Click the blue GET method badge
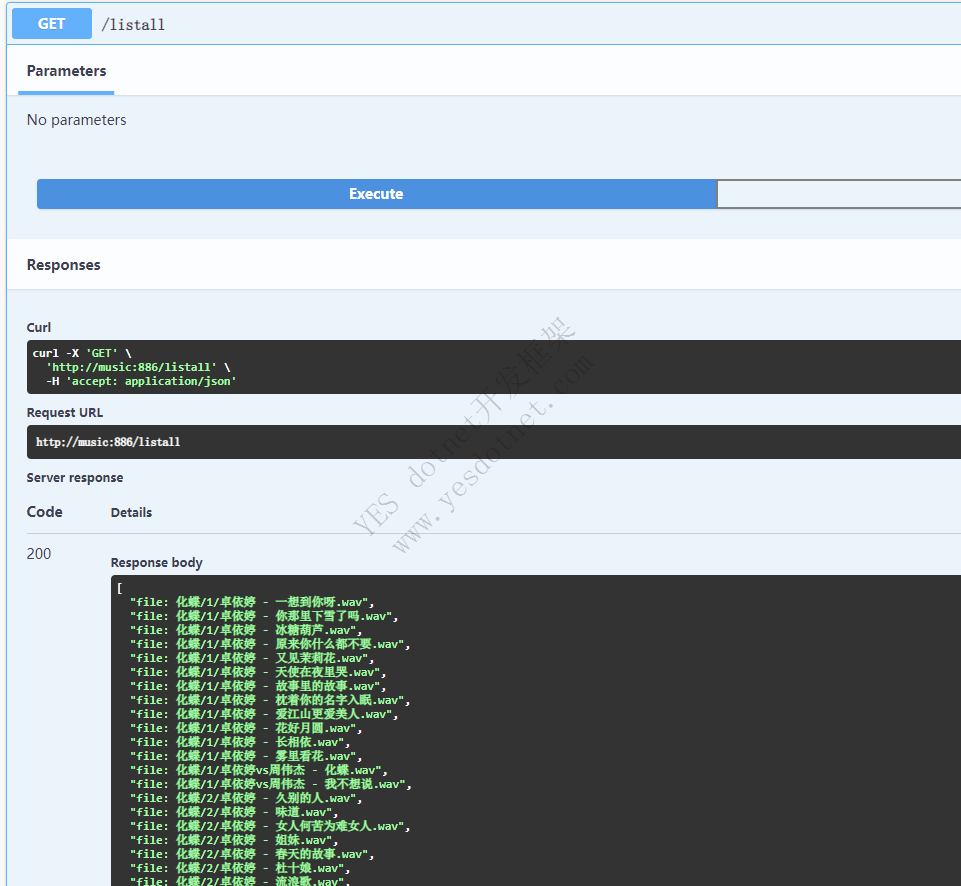 click(x=51, y=24)
